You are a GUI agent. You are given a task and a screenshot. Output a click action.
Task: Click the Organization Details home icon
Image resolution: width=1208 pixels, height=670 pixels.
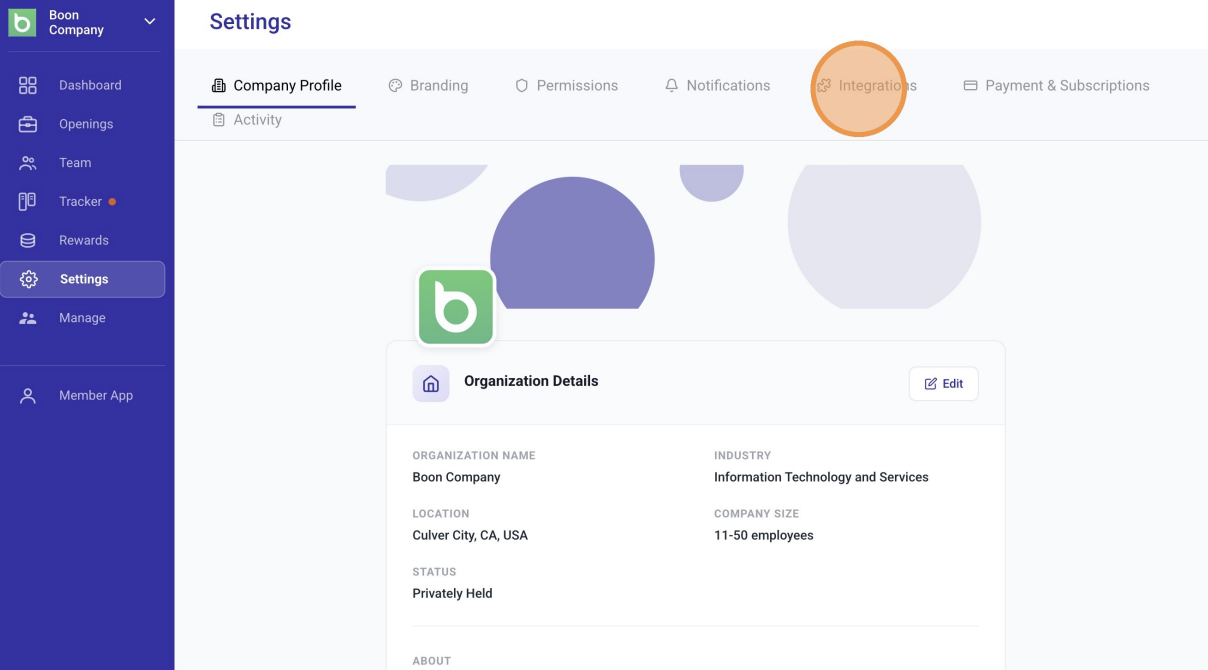(x=431, y=384)
